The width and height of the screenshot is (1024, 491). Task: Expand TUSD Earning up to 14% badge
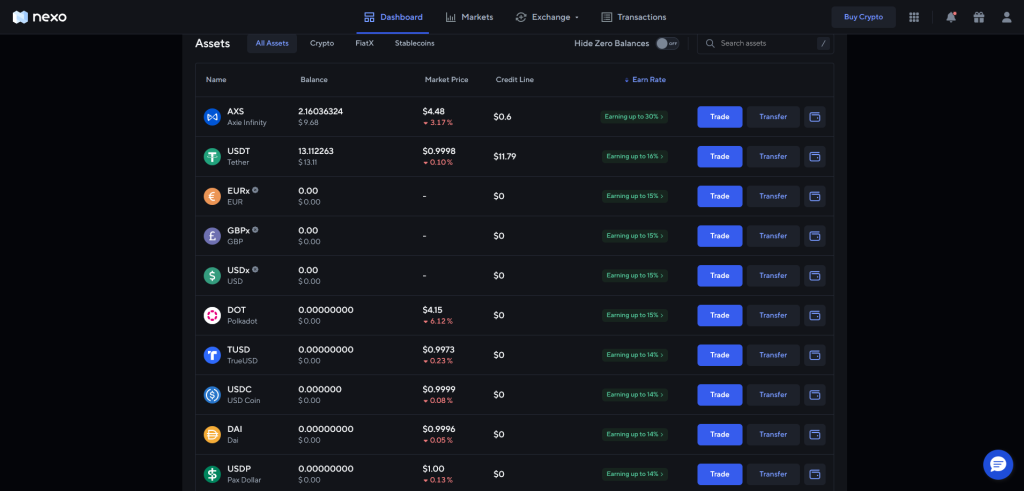click(635, 355)
